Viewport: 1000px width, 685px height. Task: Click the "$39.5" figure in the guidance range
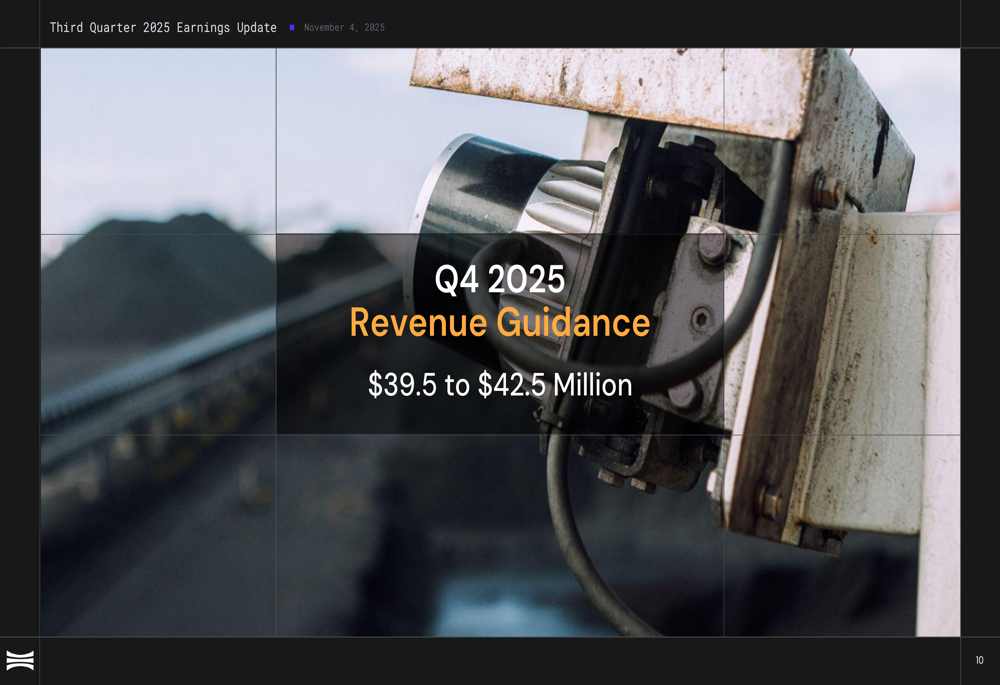402,385
